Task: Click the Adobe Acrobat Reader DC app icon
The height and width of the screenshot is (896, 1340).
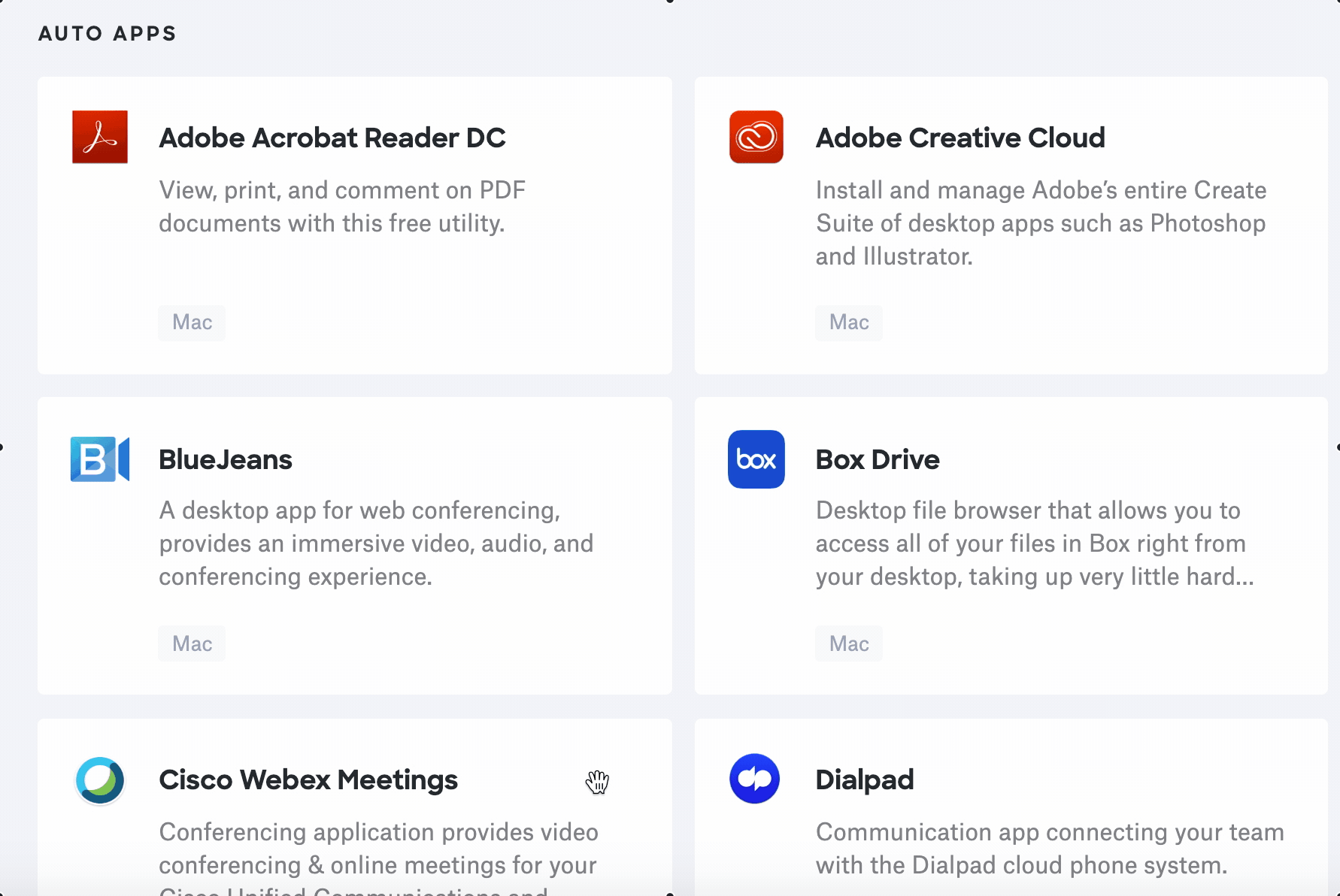Action: (x=99, y=138)
